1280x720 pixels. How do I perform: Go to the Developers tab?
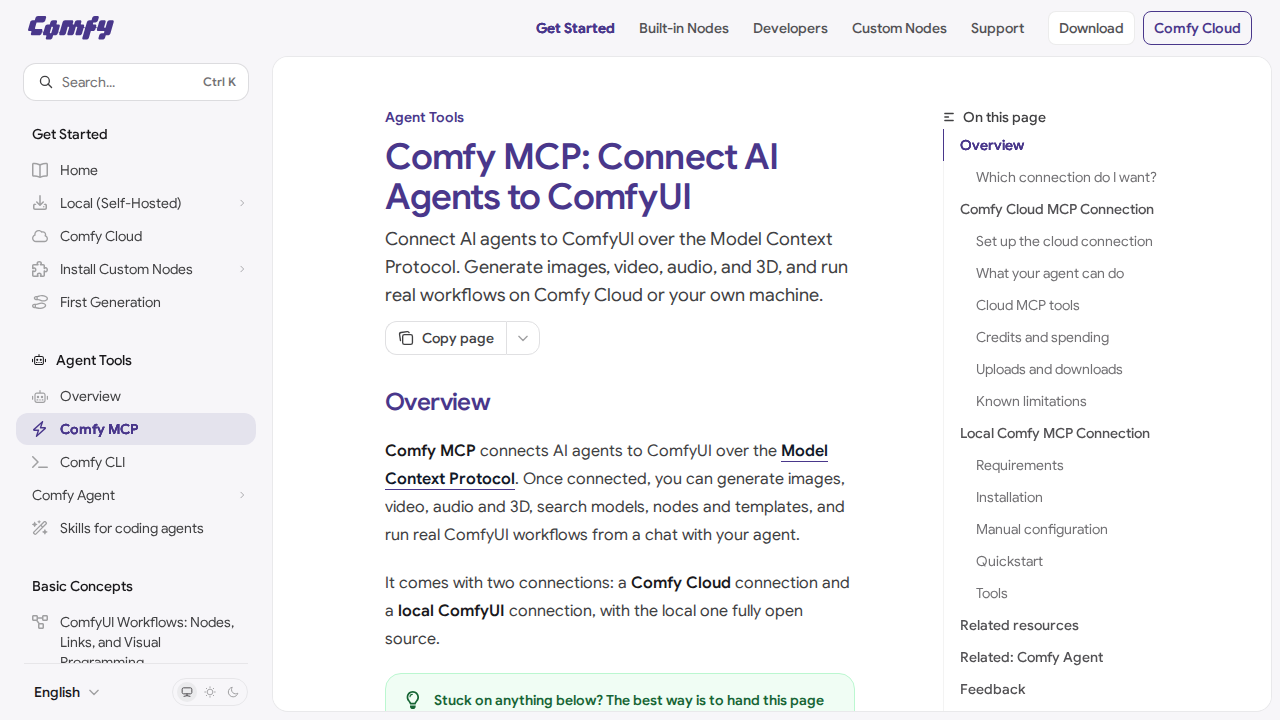[790, 28]
